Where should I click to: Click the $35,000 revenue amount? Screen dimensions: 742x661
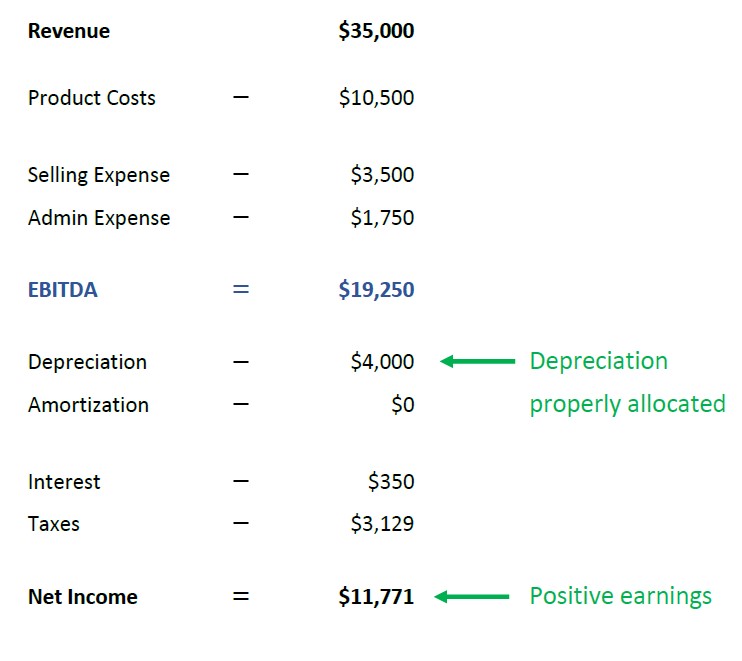pos(376,31)
